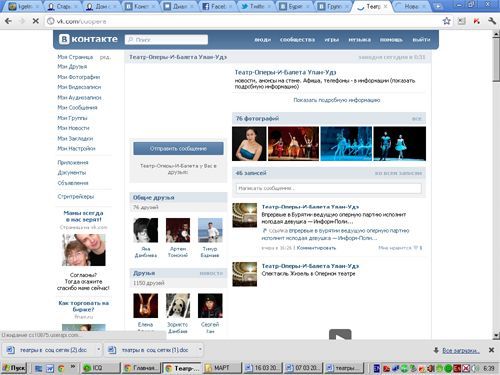The image size is (500, 375).
Task: Click Word quick launch icon in taskbar
Action: pyautogui.click(x=50, y=368)
